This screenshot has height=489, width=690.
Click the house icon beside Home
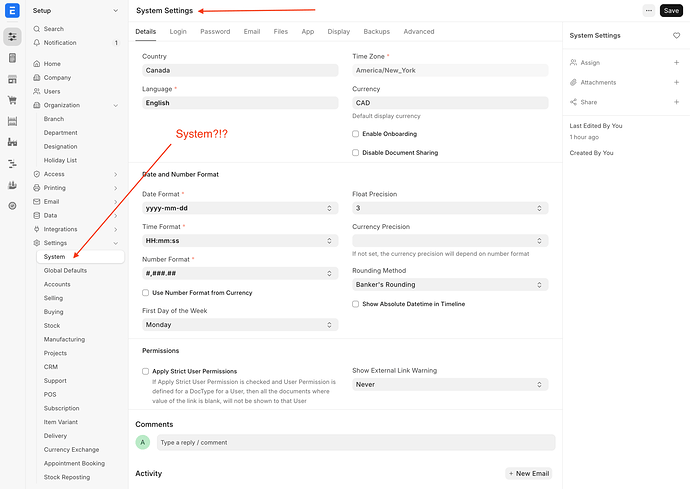pos(37,64)
